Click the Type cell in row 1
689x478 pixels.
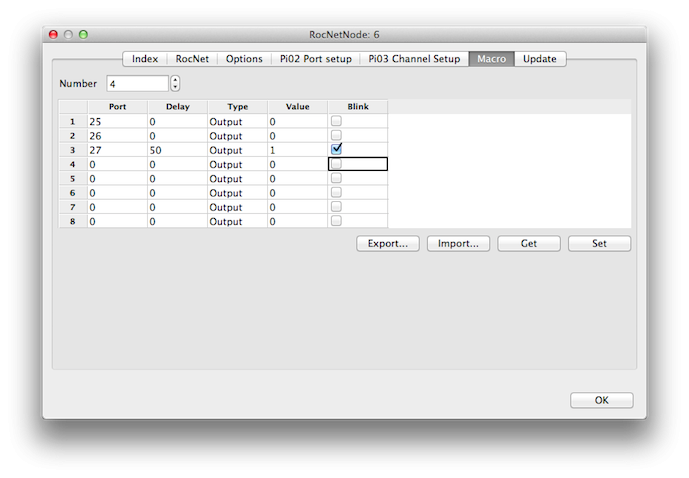pyautogui.click(x=237, y=121)
